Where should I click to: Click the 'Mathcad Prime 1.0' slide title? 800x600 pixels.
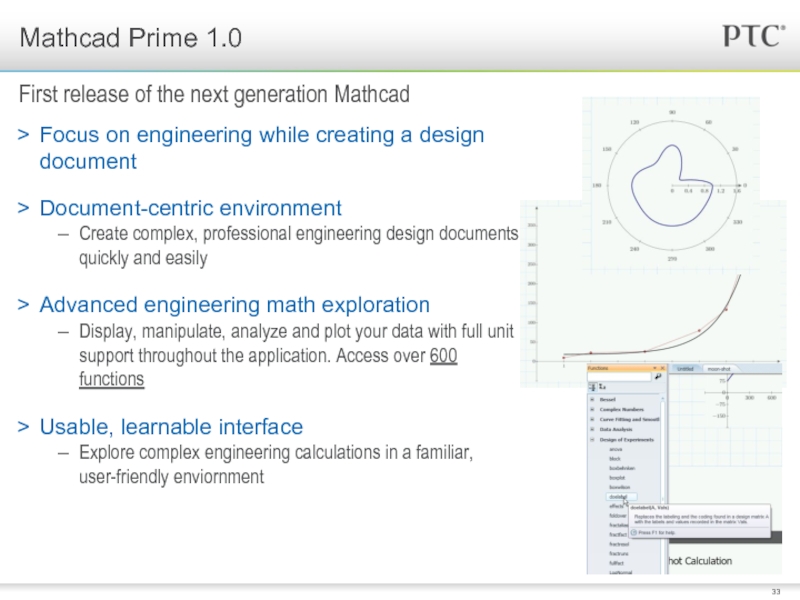point(131,38)
